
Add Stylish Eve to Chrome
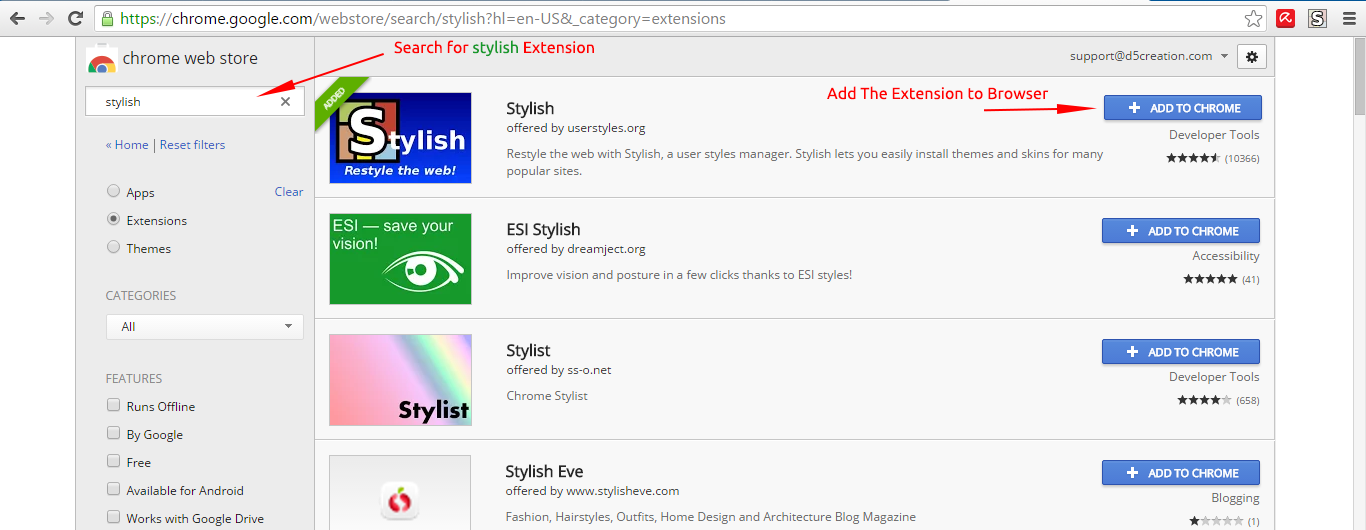pyautogui.click(x=1181, y=473)
